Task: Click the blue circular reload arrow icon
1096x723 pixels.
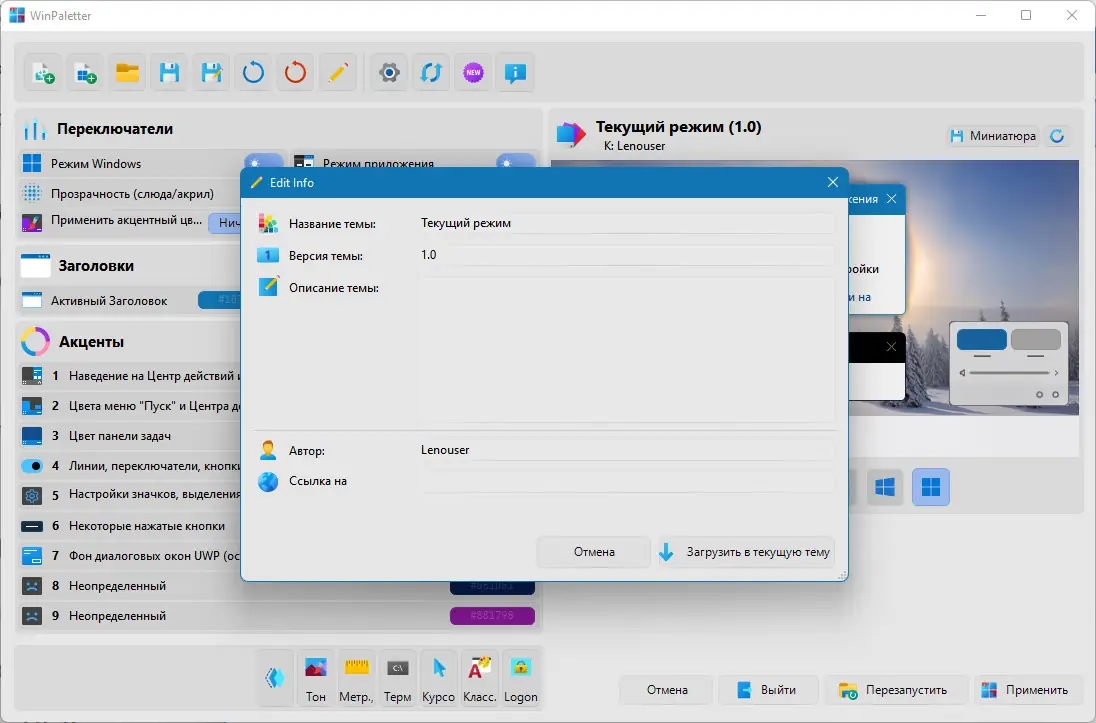Action: [253, 73]
